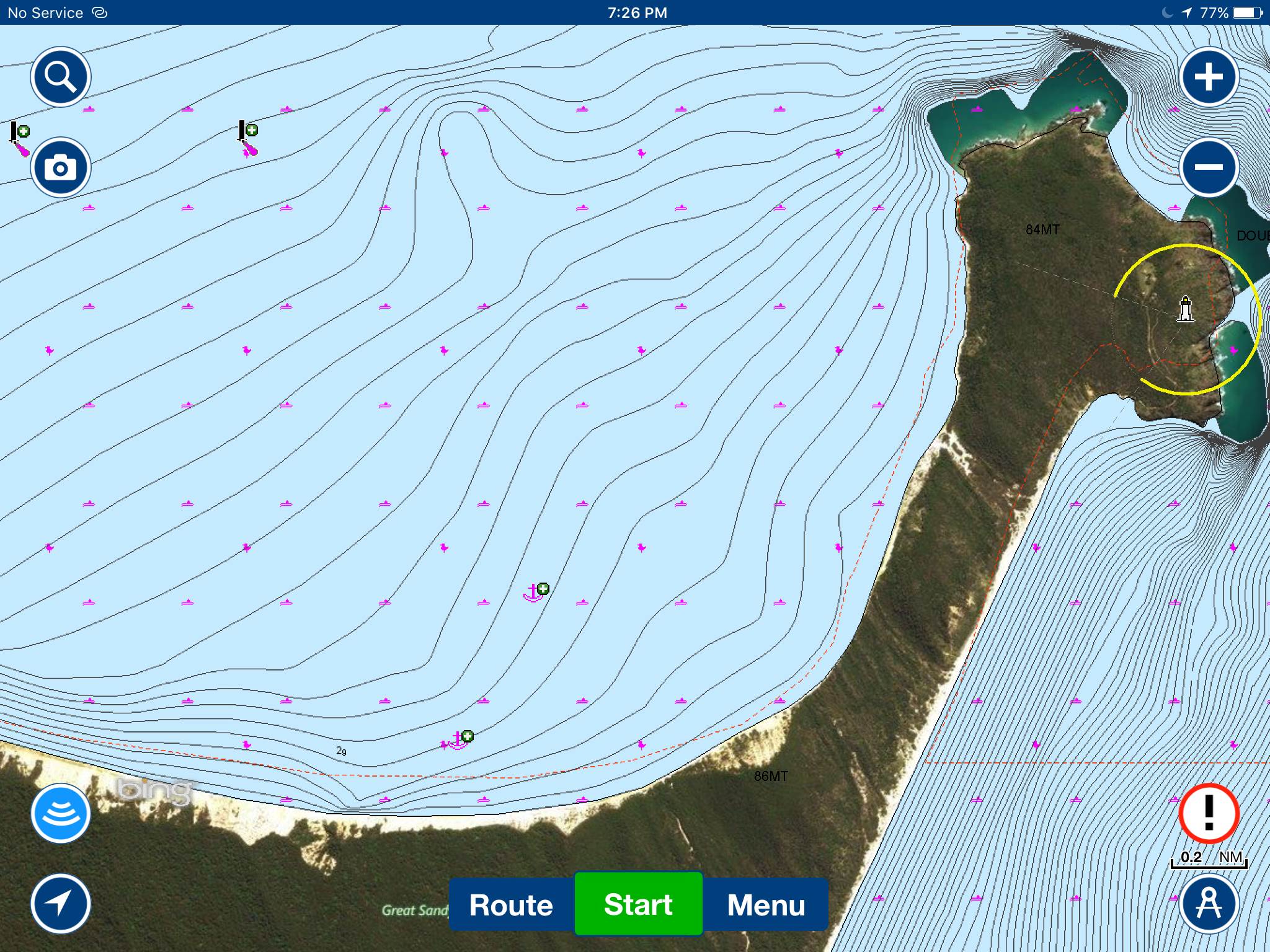This screenshot has height=952, width=1270.
Task: Tap the battery indicator in status bar
Action: (x=1247, y=12)
